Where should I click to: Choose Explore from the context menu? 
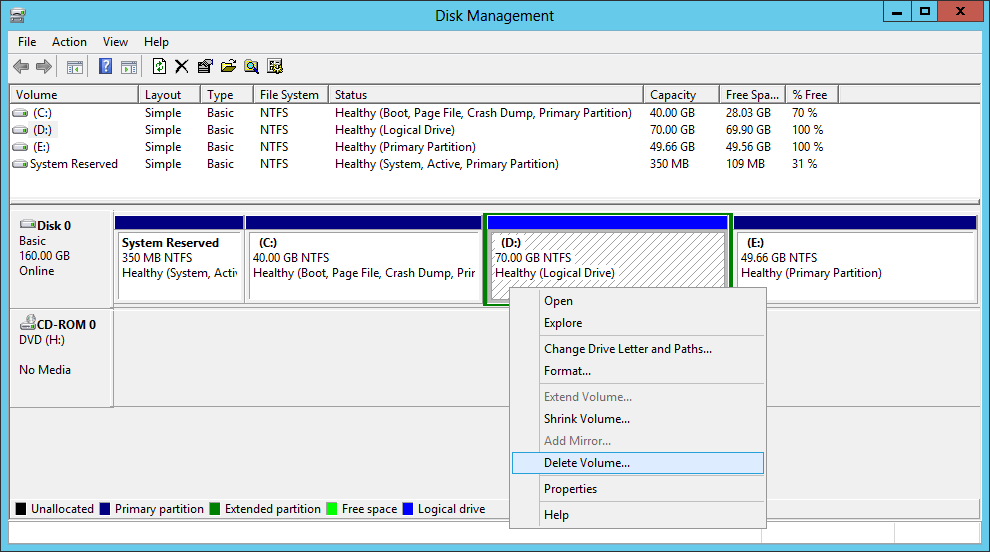pyautogui.click(x=638, y=323)
